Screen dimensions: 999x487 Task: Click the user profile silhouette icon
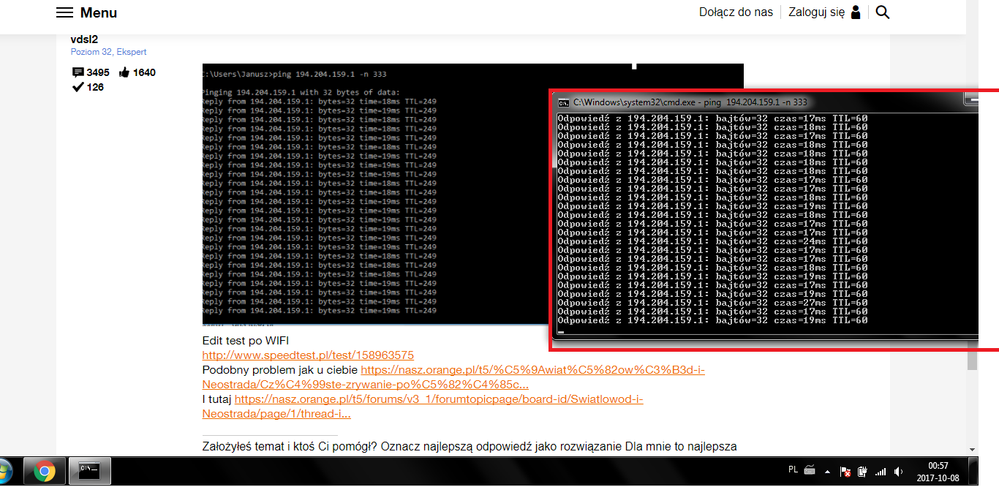856,12
